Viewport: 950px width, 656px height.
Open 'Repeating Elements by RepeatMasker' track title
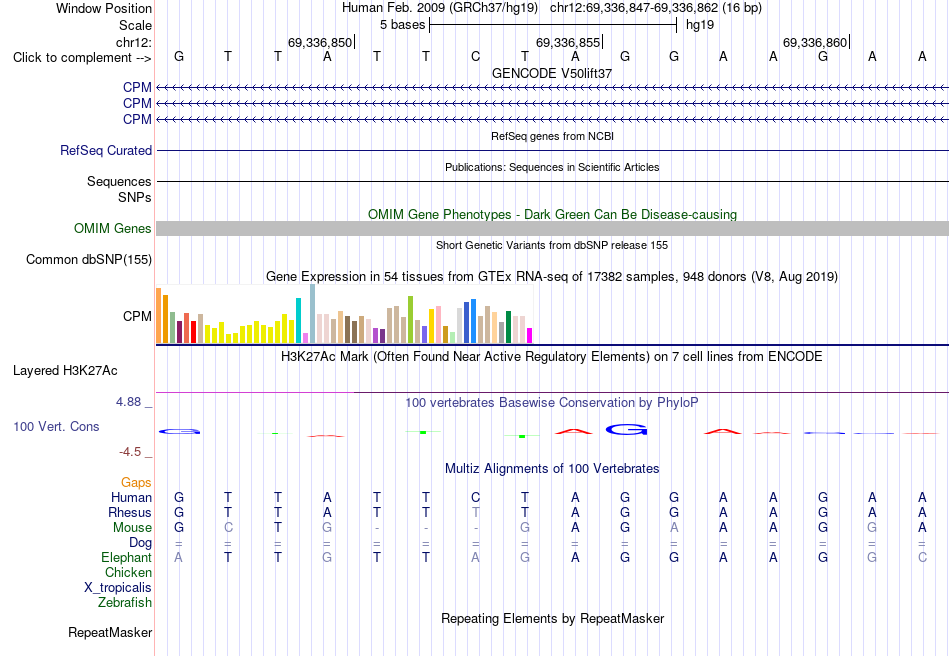(x=552, y=619)
